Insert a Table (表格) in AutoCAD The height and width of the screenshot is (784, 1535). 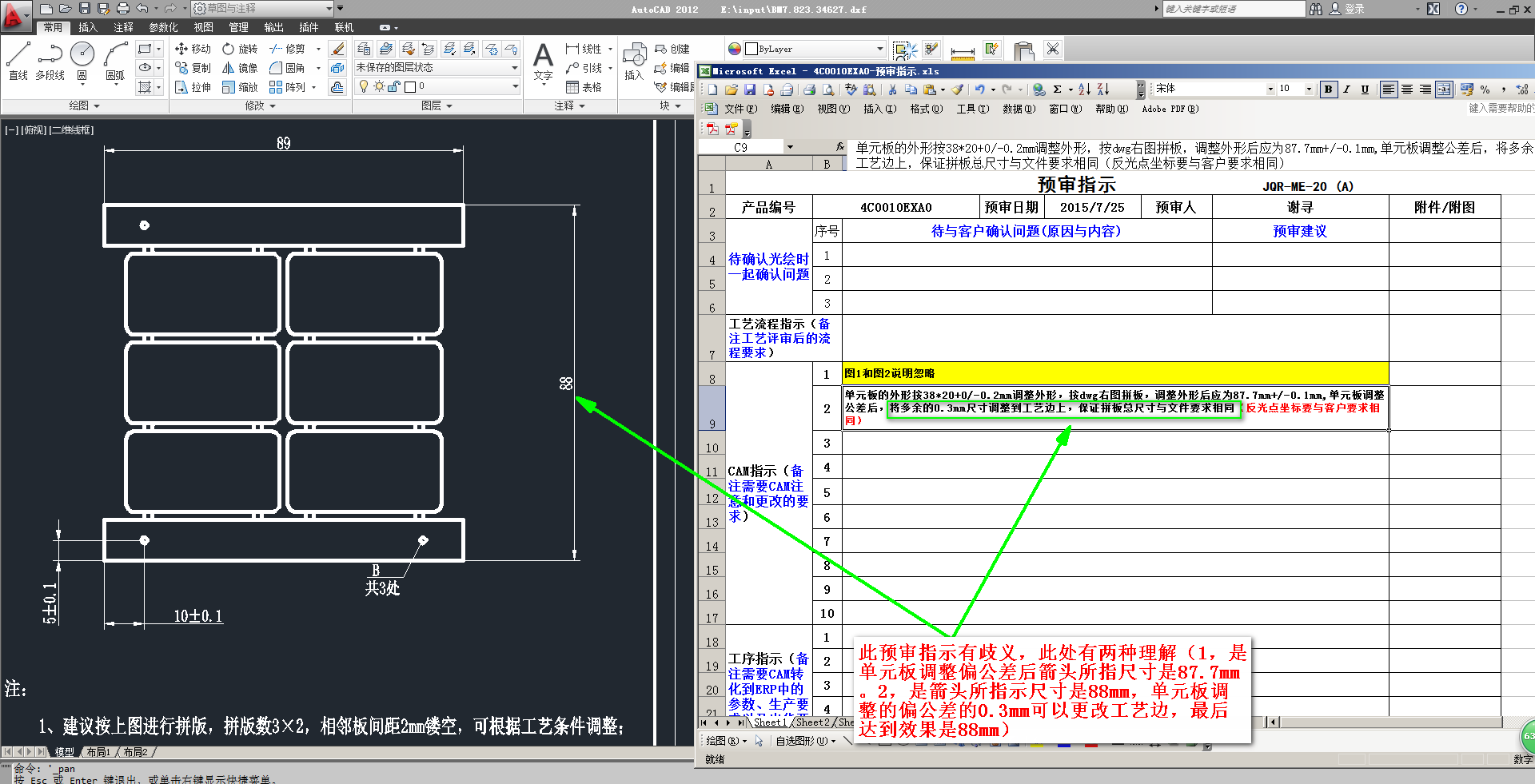pos(584,87)
